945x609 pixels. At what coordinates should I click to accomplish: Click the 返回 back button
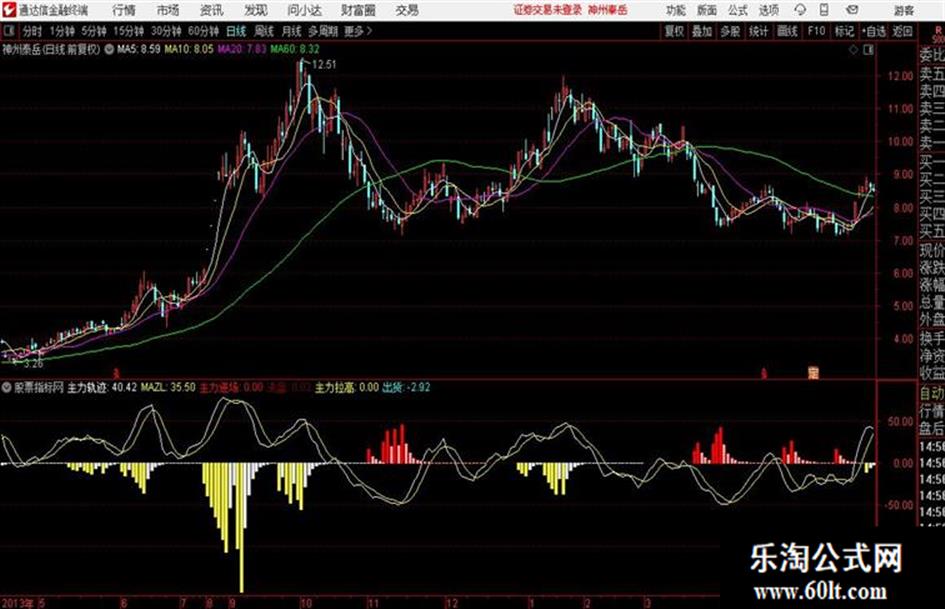pos(902,31)
